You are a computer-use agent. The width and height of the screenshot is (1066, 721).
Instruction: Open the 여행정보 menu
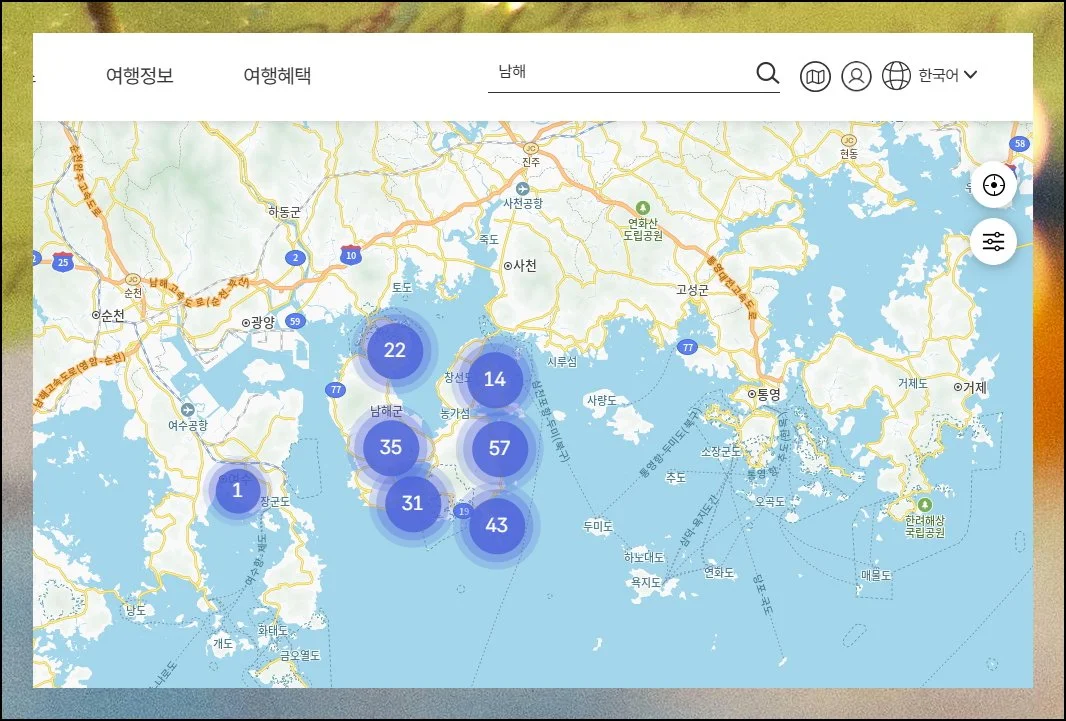coord(140,76)
